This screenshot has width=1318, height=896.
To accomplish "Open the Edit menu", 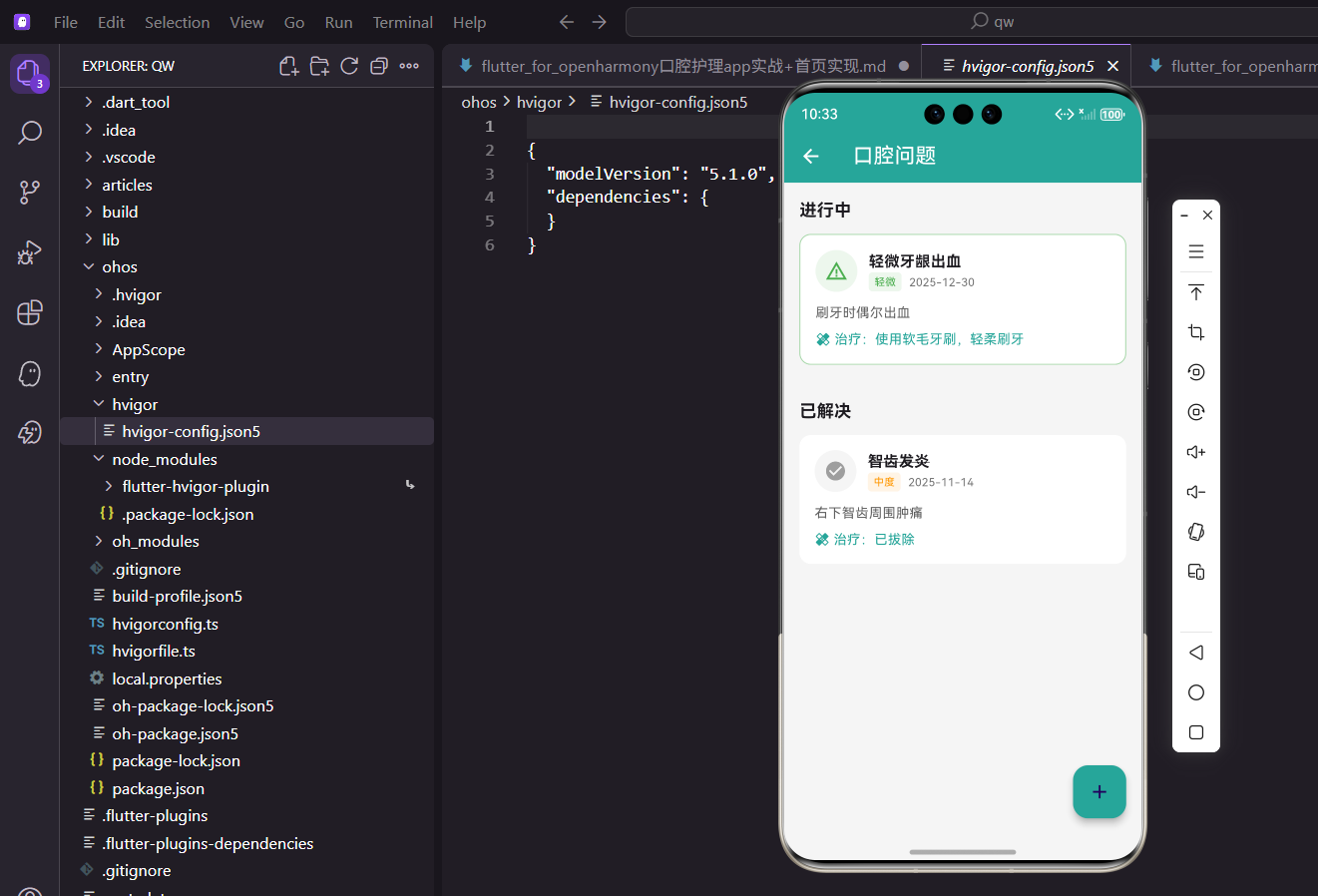I will pos(111,22).
